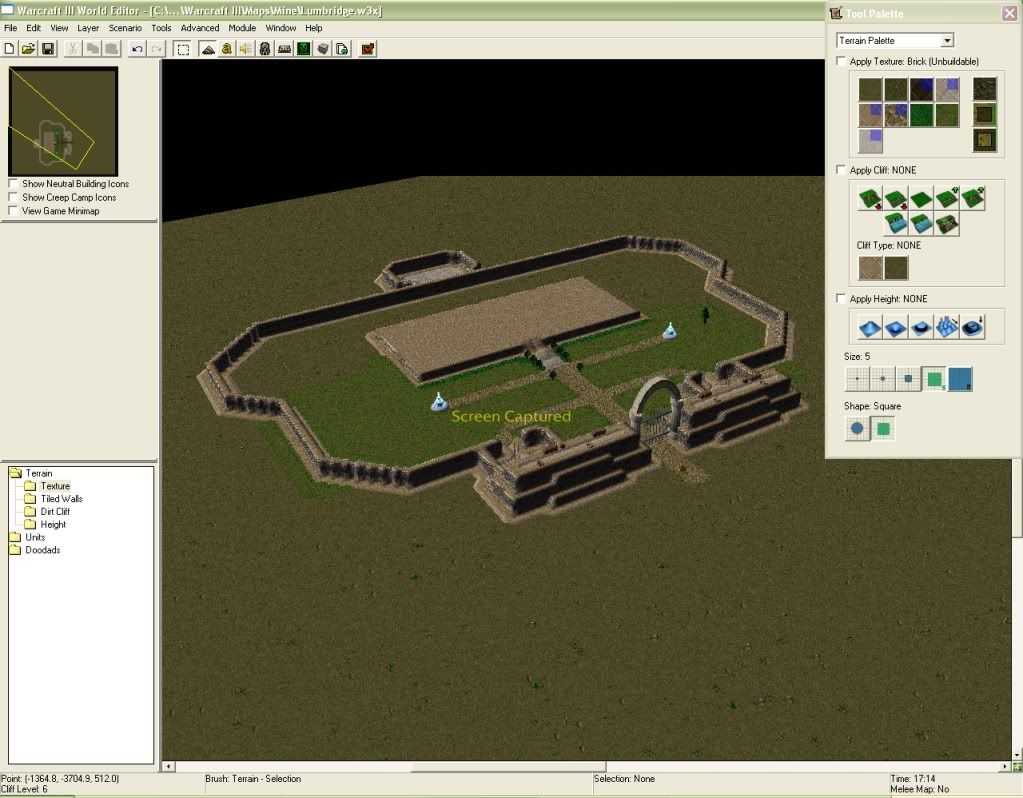Pick the grey stone tile in texture third row
The width and height of the screenshot is (1023, 798).
870,140
